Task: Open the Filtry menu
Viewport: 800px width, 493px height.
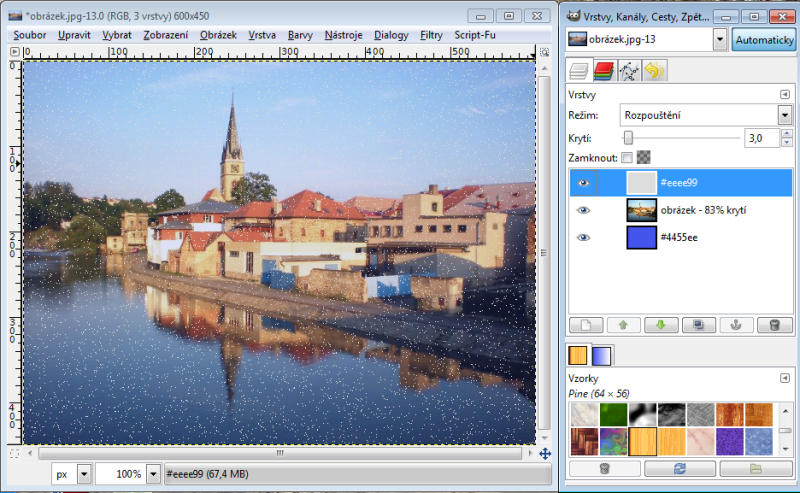Action: pyautogui.click(x=431, y=35)
